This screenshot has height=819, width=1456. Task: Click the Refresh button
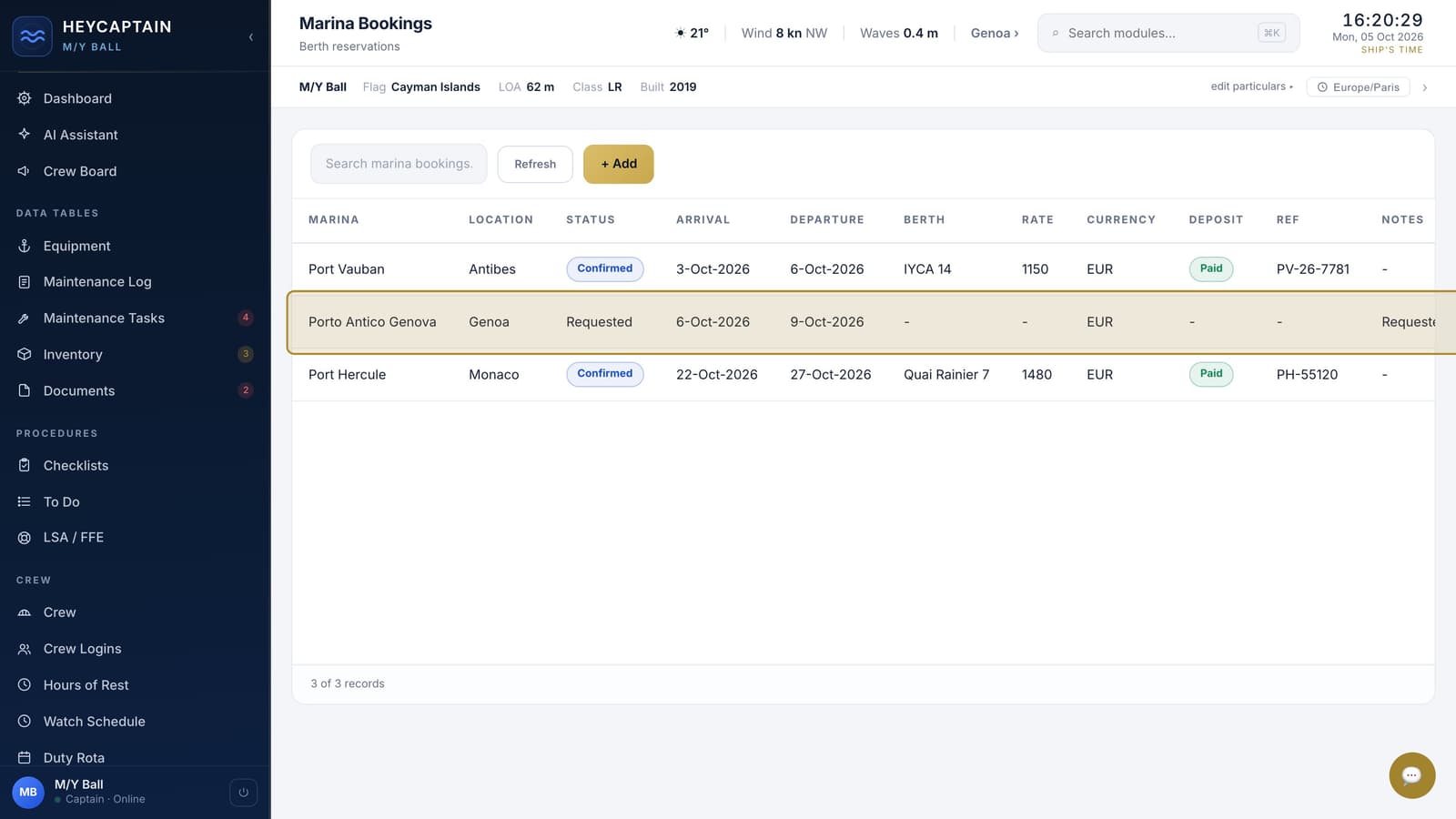(535, 164)
